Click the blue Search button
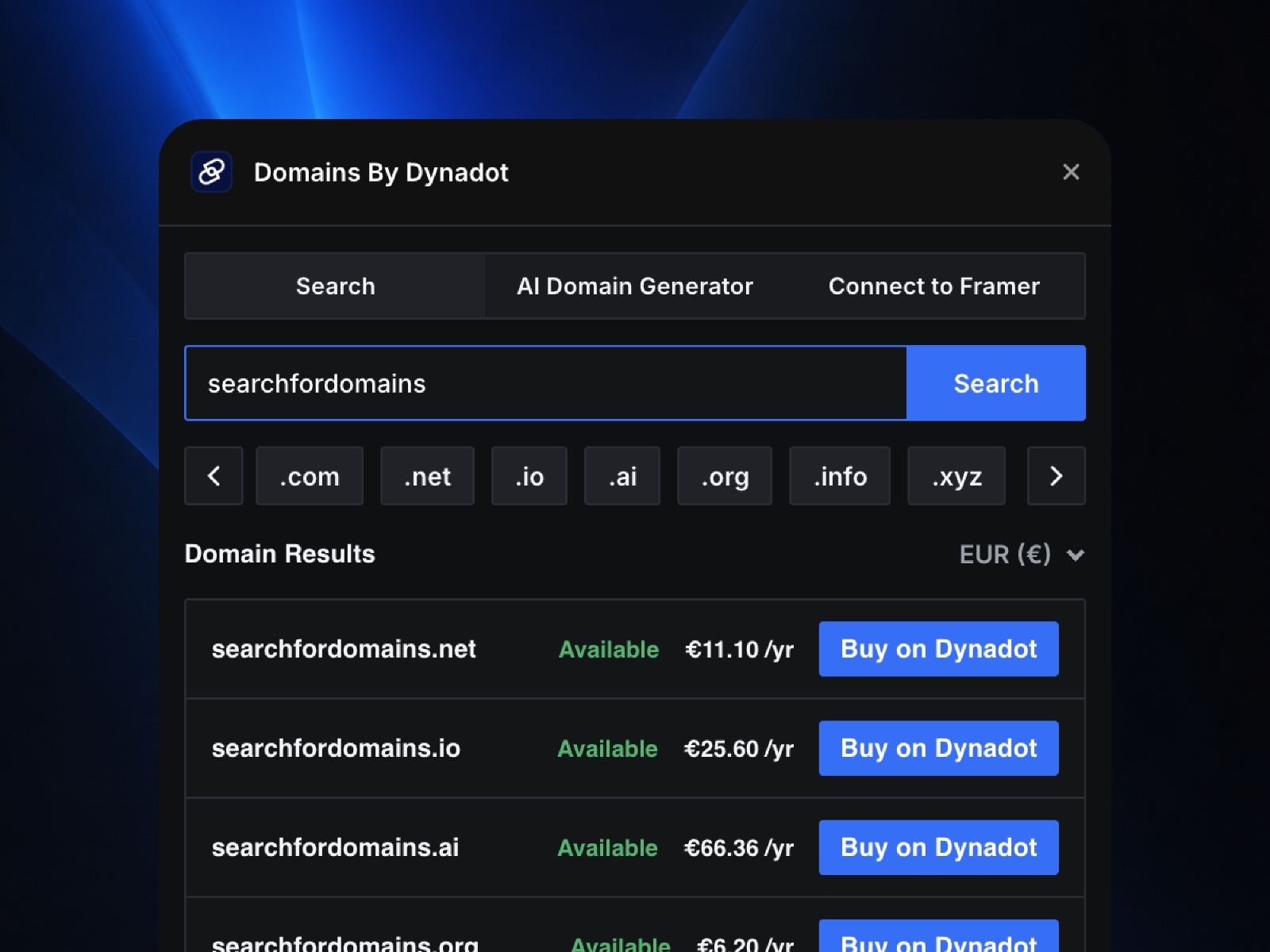 (995, 383)
